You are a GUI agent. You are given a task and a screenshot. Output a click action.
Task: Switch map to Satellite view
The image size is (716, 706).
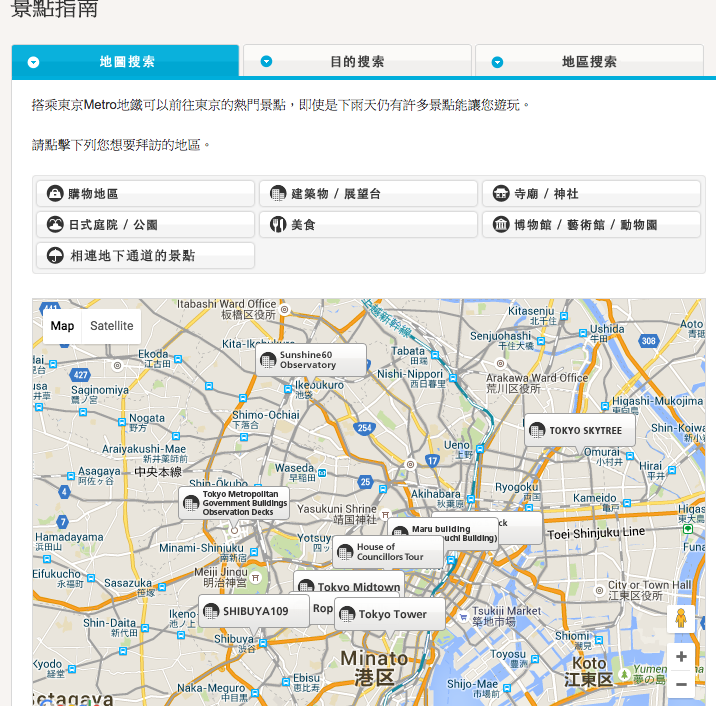point(111,326)
